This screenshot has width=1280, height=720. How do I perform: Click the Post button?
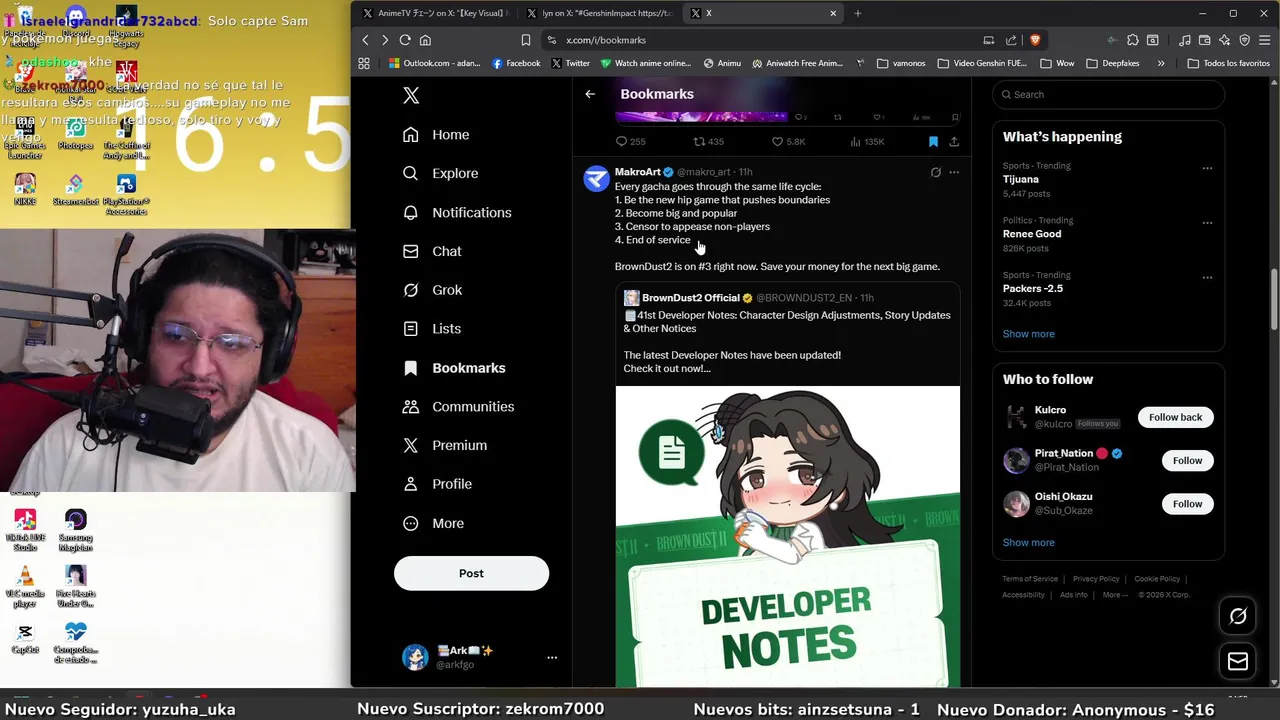point(471,574)
